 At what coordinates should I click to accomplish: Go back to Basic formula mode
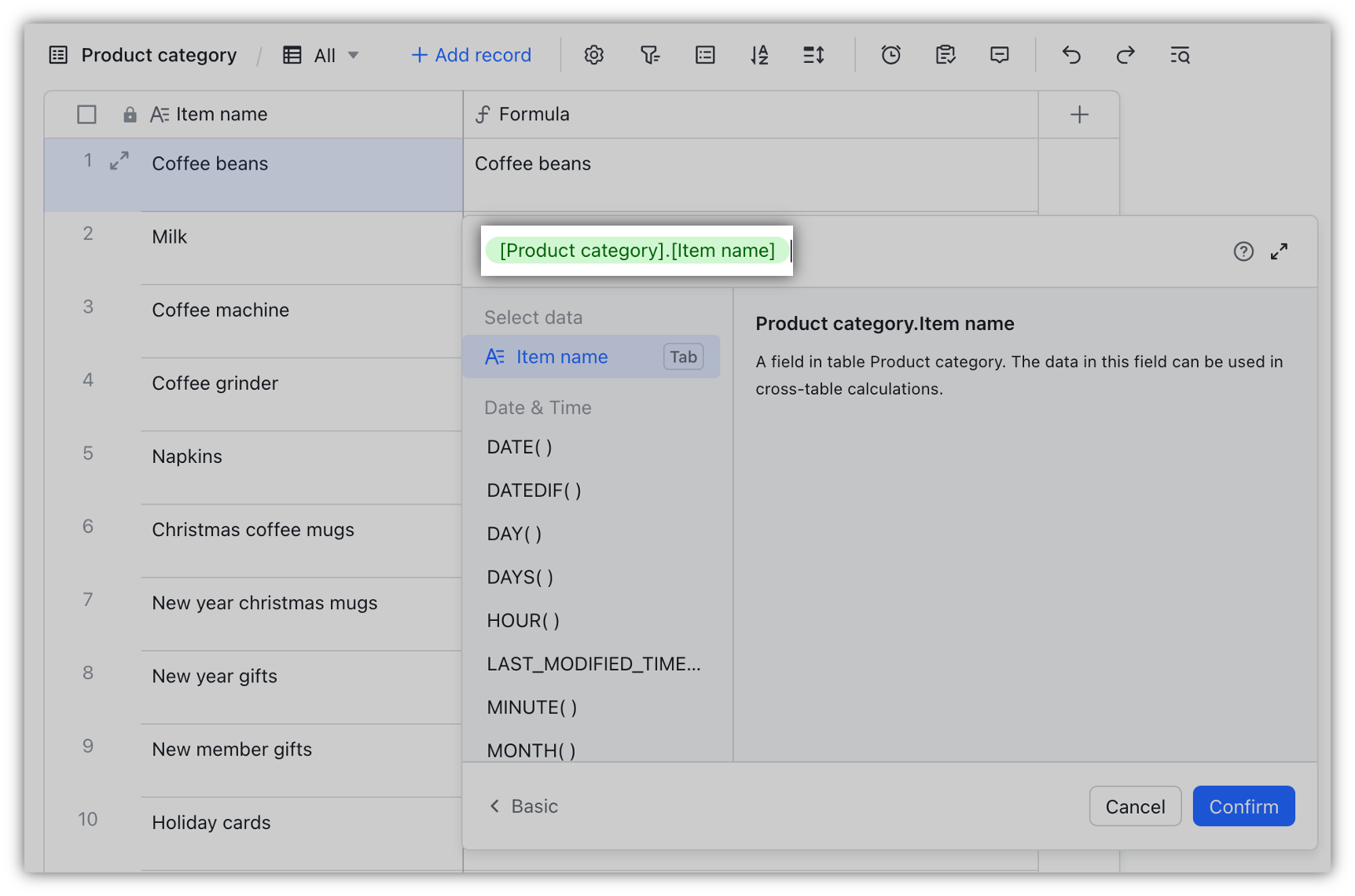[523, 806]
